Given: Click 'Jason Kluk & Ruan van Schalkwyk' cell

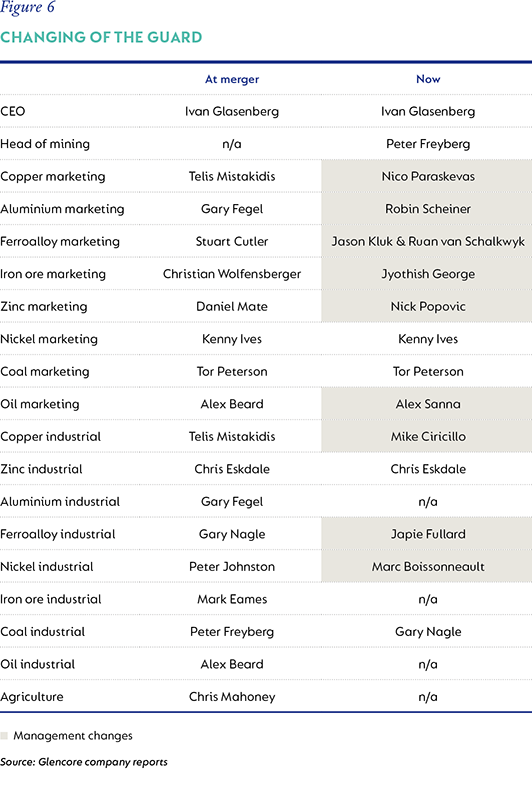Looking at the screenshot, I should click(x=428, y=241).
